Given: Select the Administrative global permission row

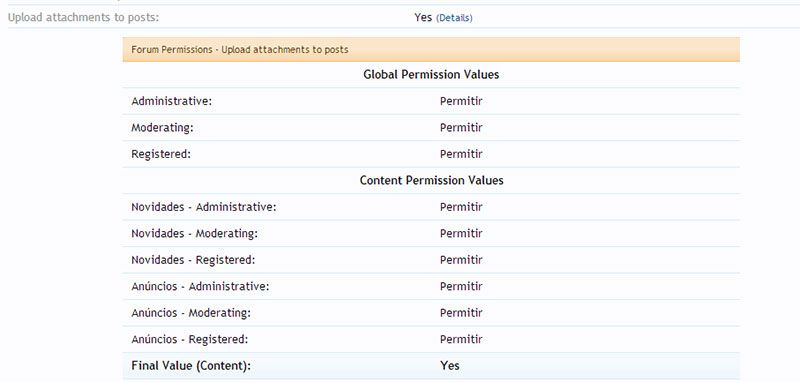Looking at the screenshot, I should point(431,101).
